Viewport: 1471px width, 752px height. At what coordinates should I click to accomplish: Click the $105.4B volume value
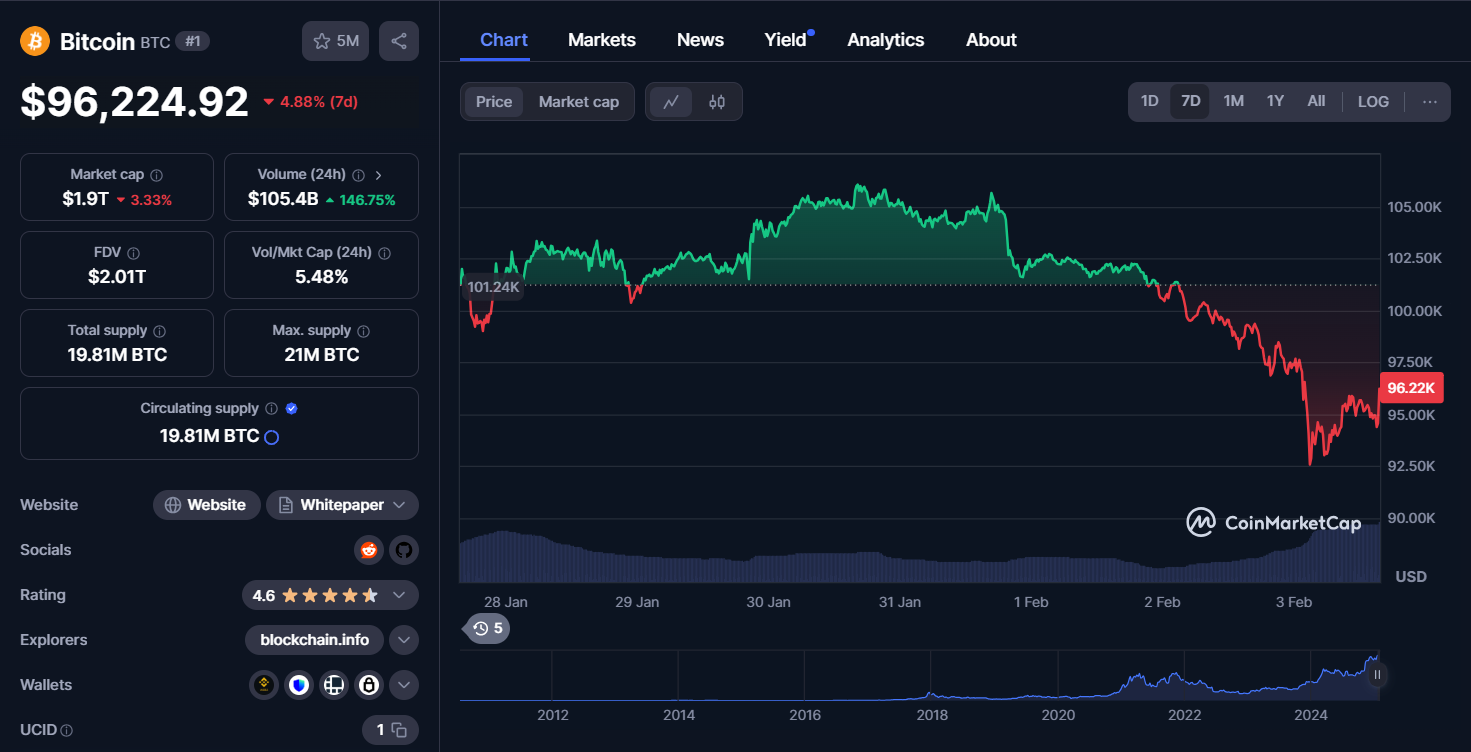coord(283,199)
